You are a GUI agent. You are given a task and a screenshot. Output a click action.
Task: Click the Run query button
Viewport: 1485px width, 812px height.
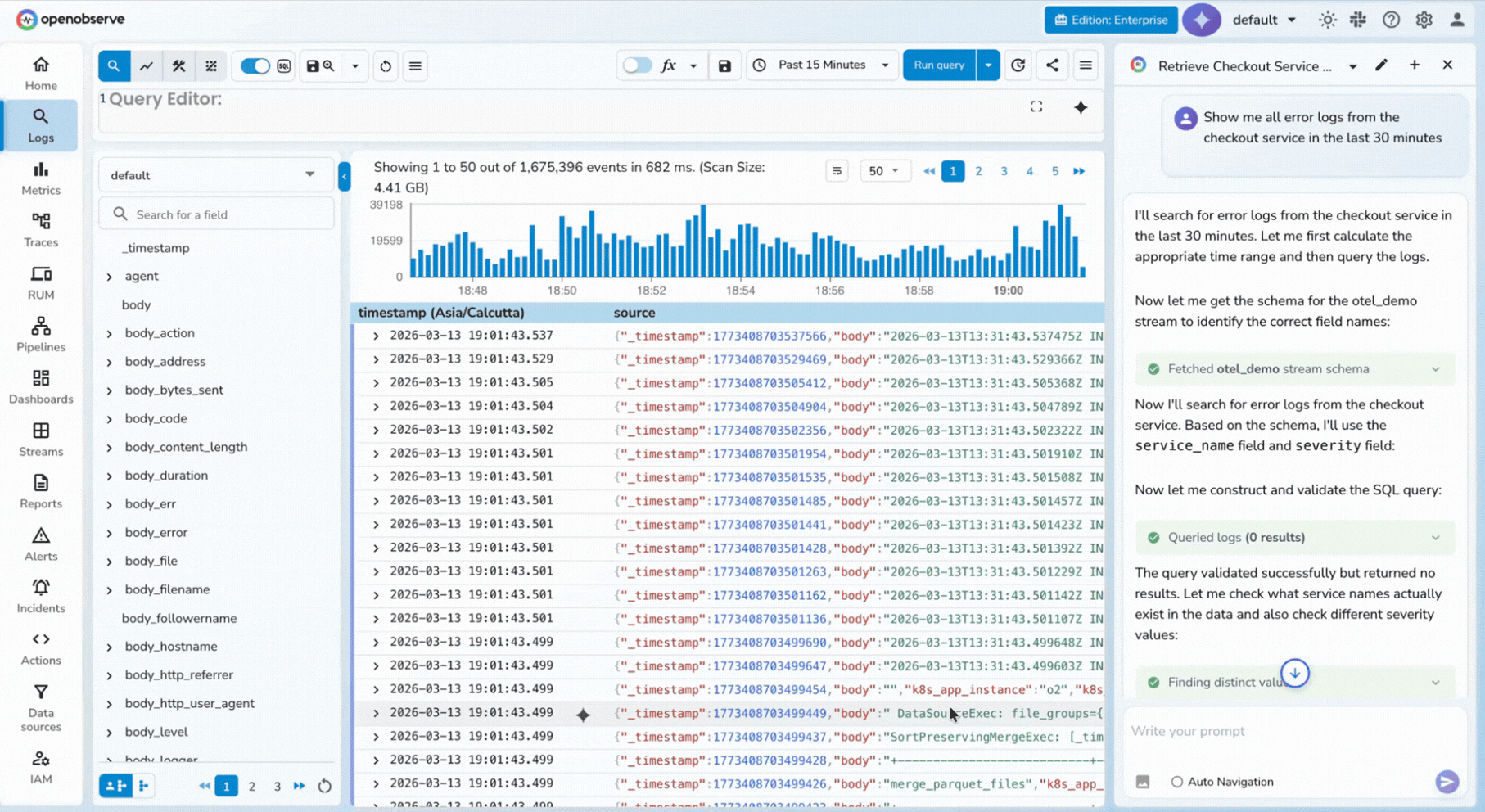coord(938,65)
